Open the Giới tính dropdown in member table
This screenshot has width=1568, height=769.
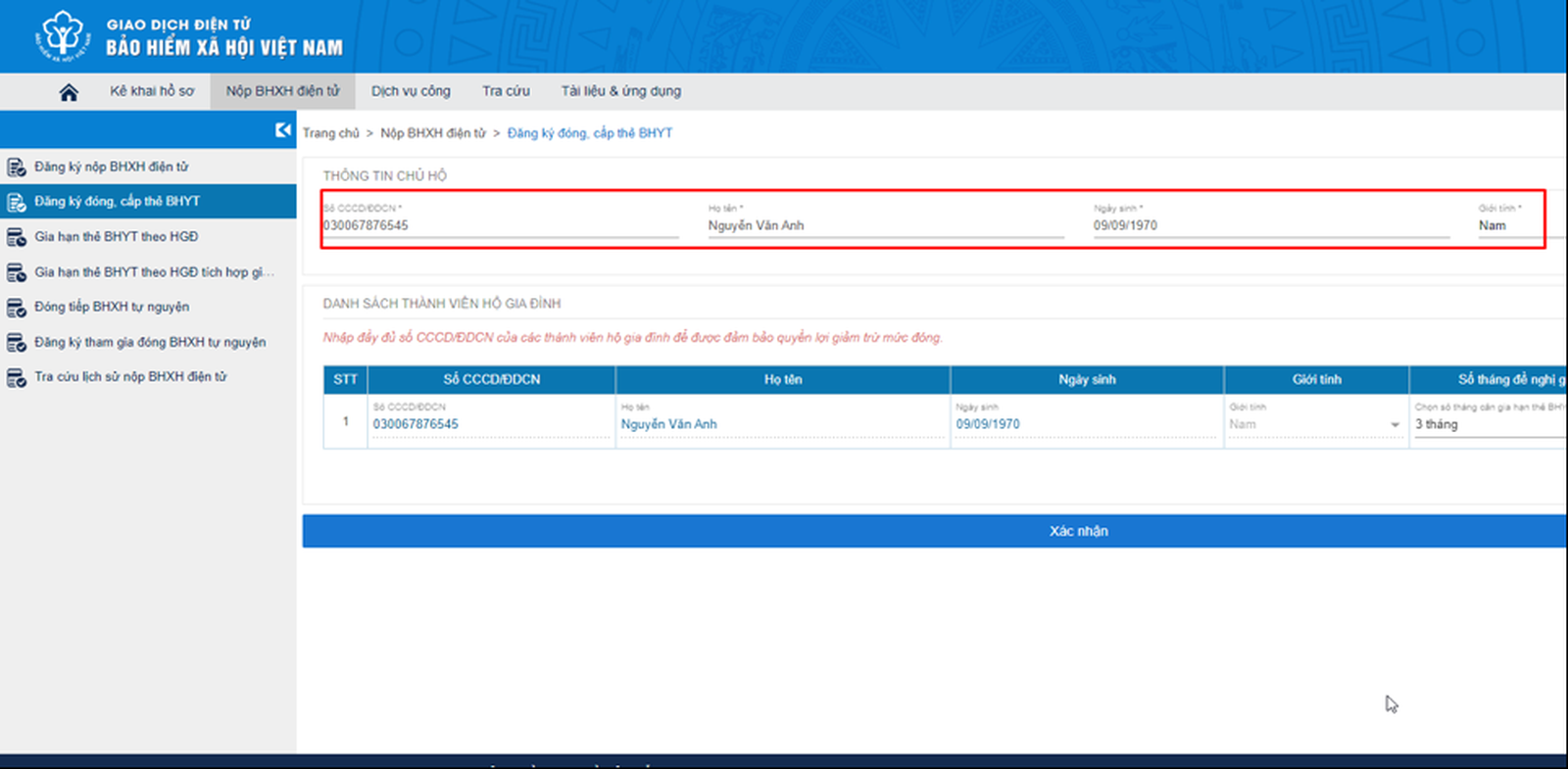pyautogui.click(x=1314, y=424)
